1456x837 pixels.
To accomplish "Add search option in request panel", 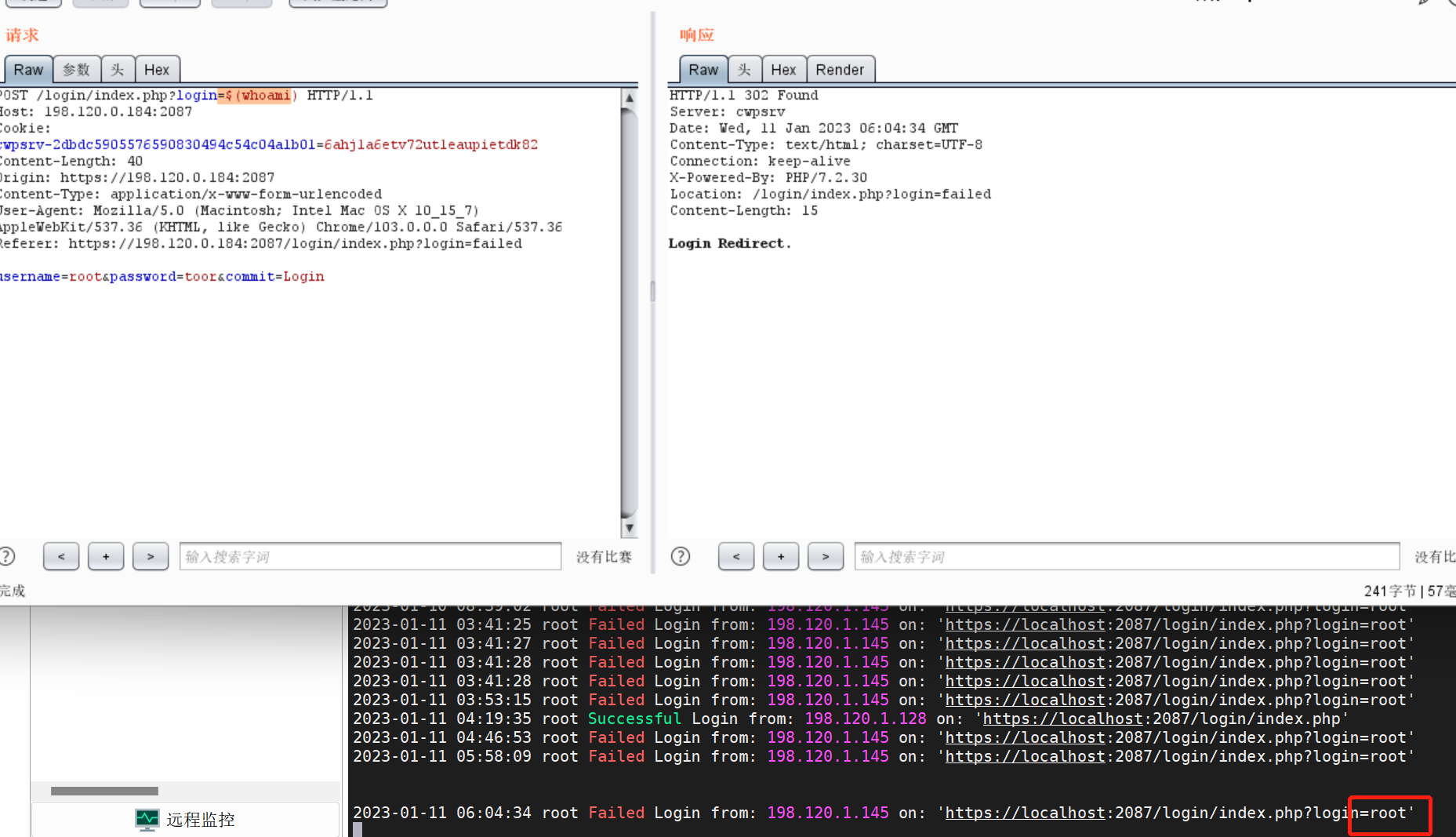I will click(x=106, y=556).
